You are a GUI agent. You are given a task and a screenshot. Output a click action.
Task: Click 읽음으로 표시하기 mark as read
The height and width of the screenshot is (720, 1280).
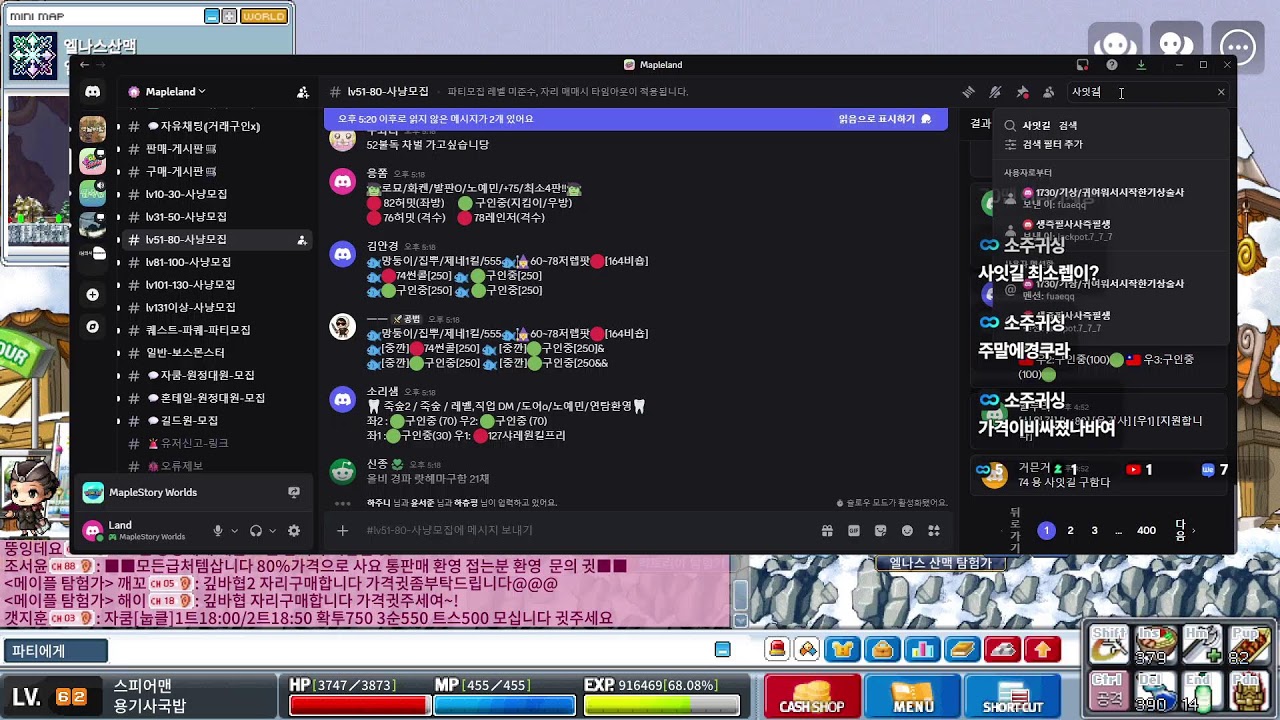coord(885,119)
